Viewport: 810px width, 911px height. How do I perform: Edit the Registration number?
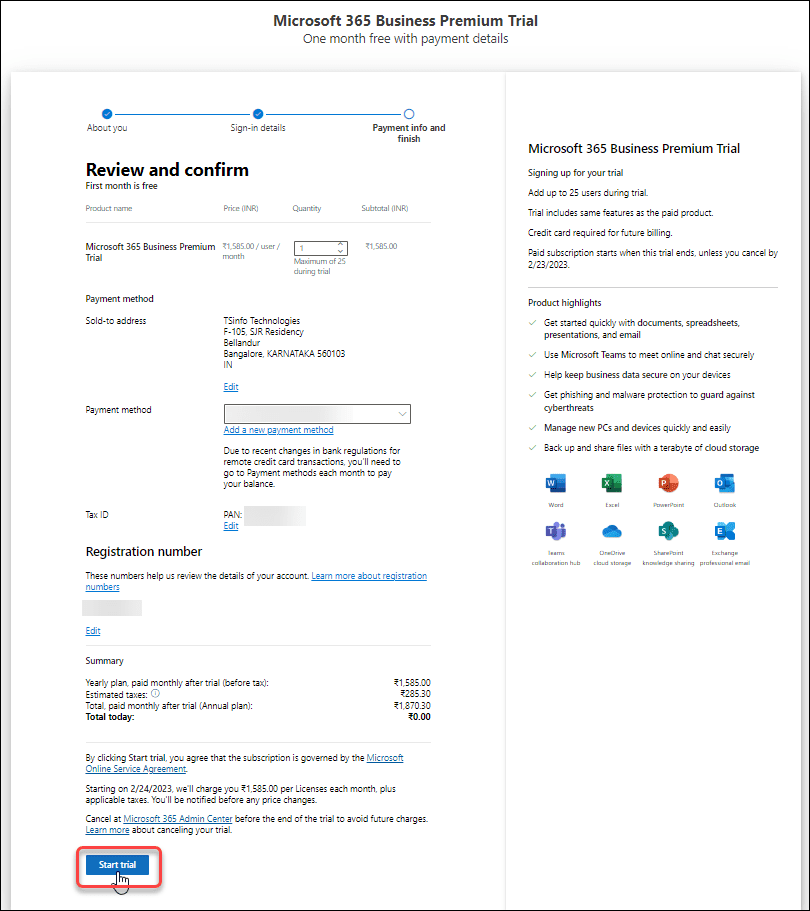93,631
